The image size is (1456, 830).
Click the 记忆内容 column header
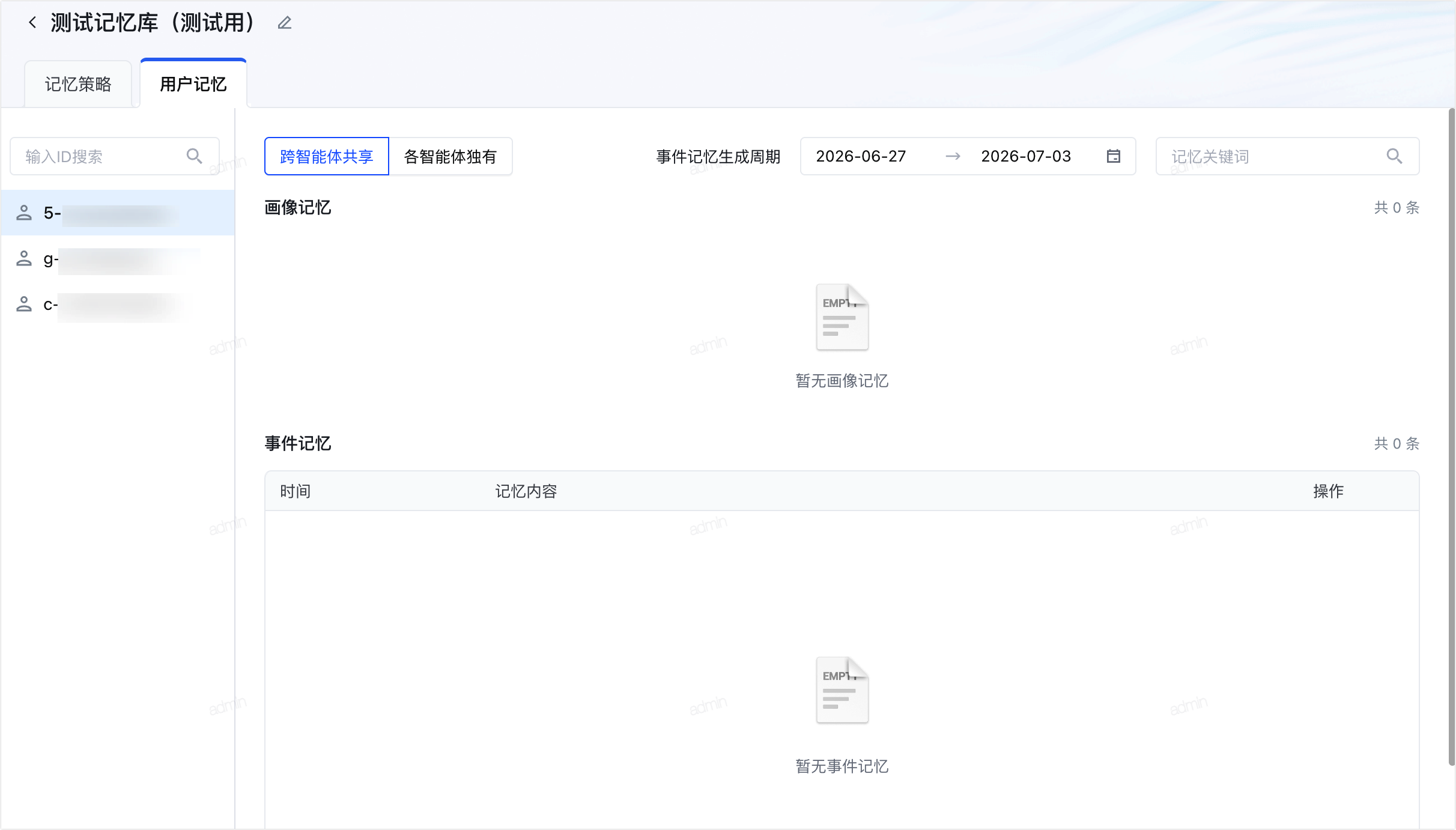click(526, 491)
